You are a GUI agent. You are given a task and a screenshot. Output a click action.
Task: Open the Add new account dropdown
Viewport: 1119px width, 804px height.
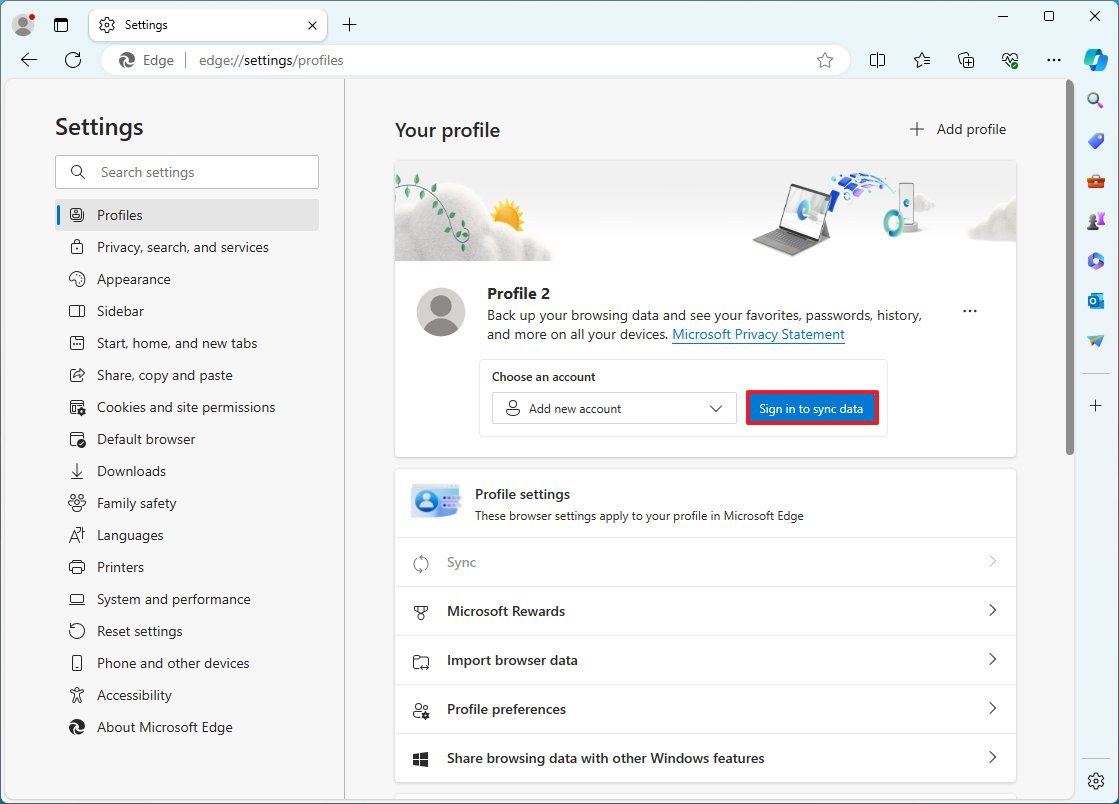[x=613, y=408]
